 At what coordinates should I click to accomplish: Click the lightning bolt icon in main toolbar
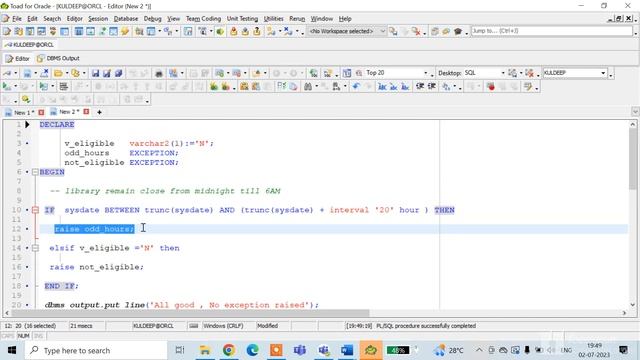pyautogui.click(x=124, y=31)
